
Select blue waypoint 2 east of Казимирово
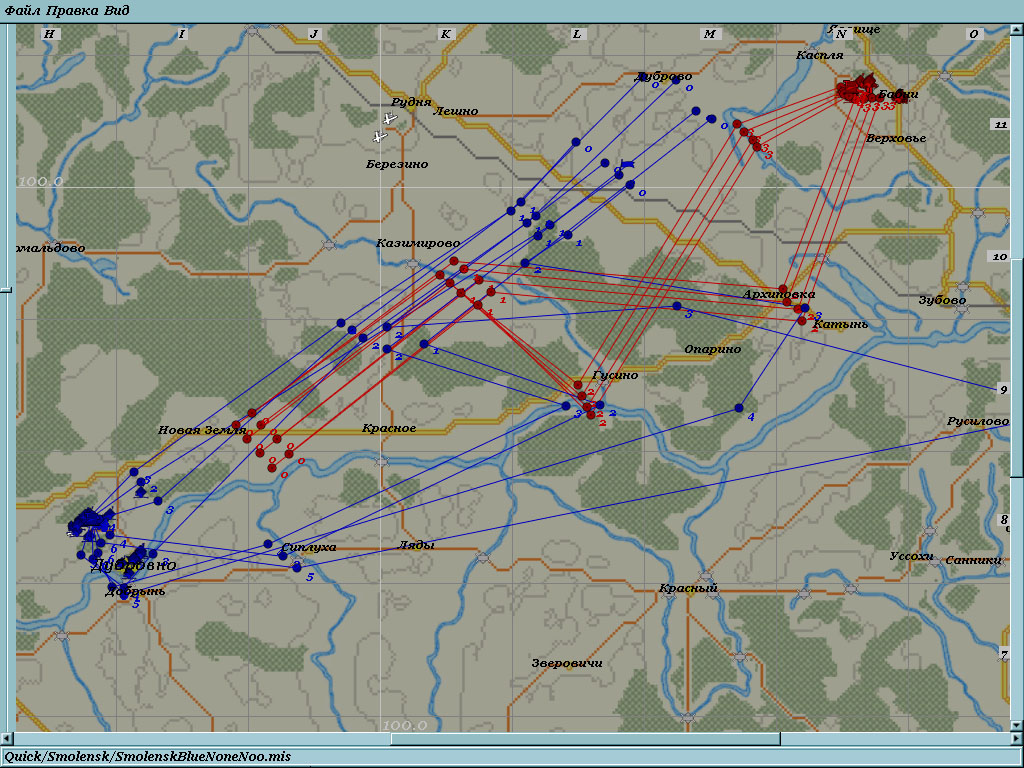tap(525, 263)
